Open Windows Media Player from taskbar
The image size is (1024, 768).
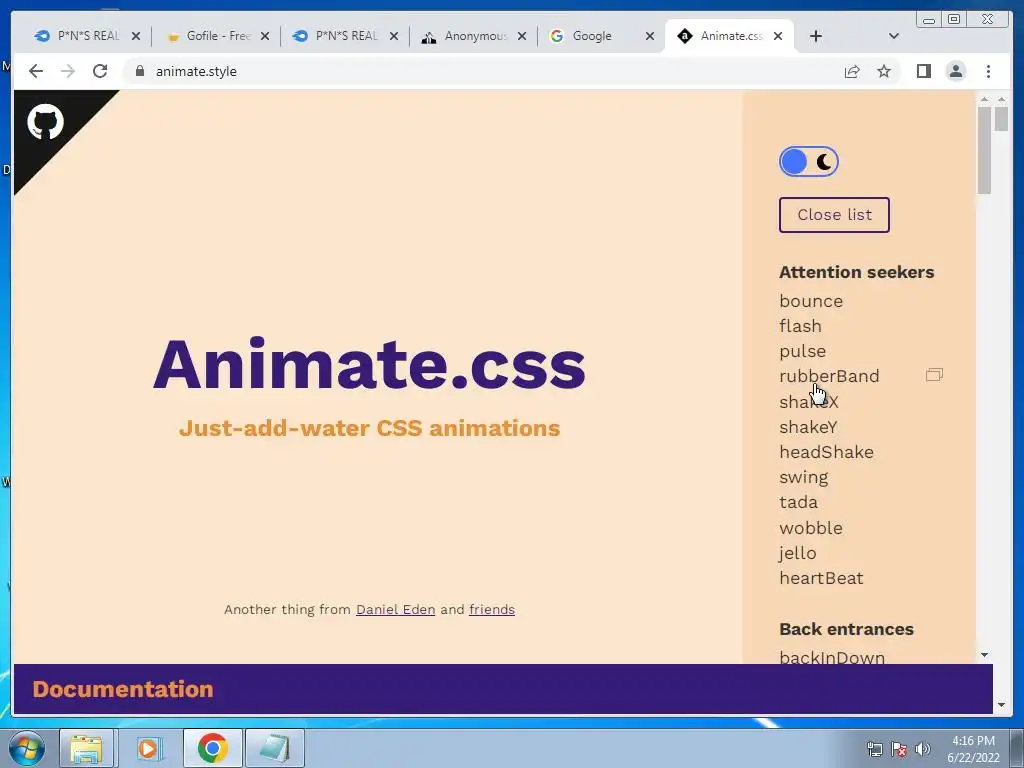[x=148, y=748]
